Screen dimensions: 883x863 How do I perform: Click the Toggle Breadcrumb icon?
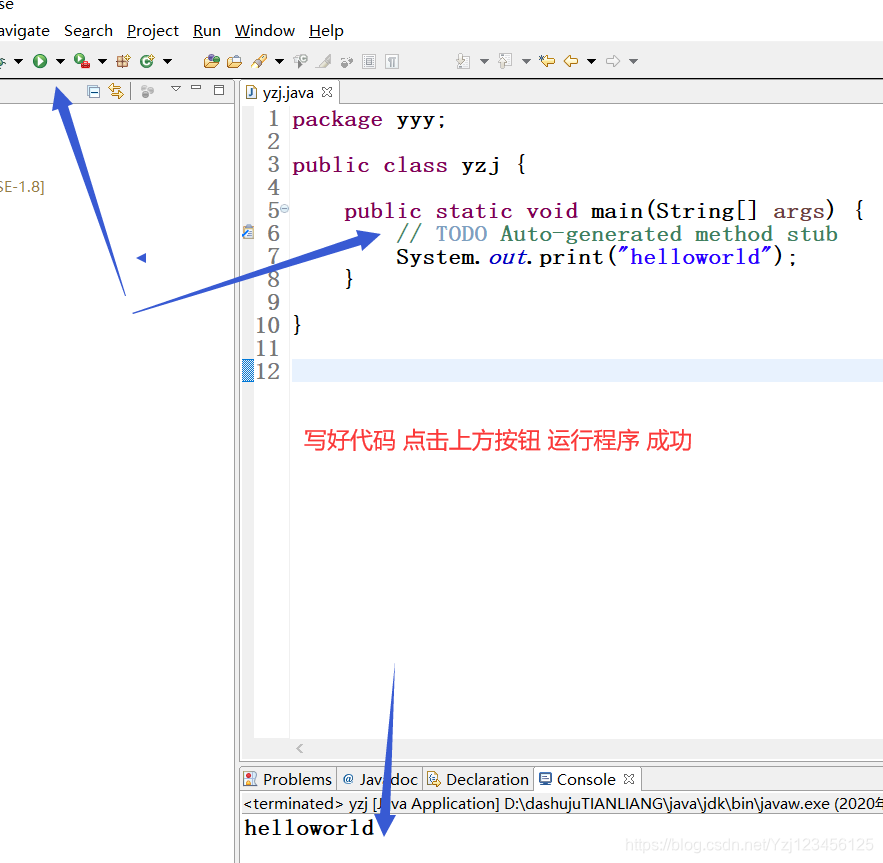(x=301, y=61)
